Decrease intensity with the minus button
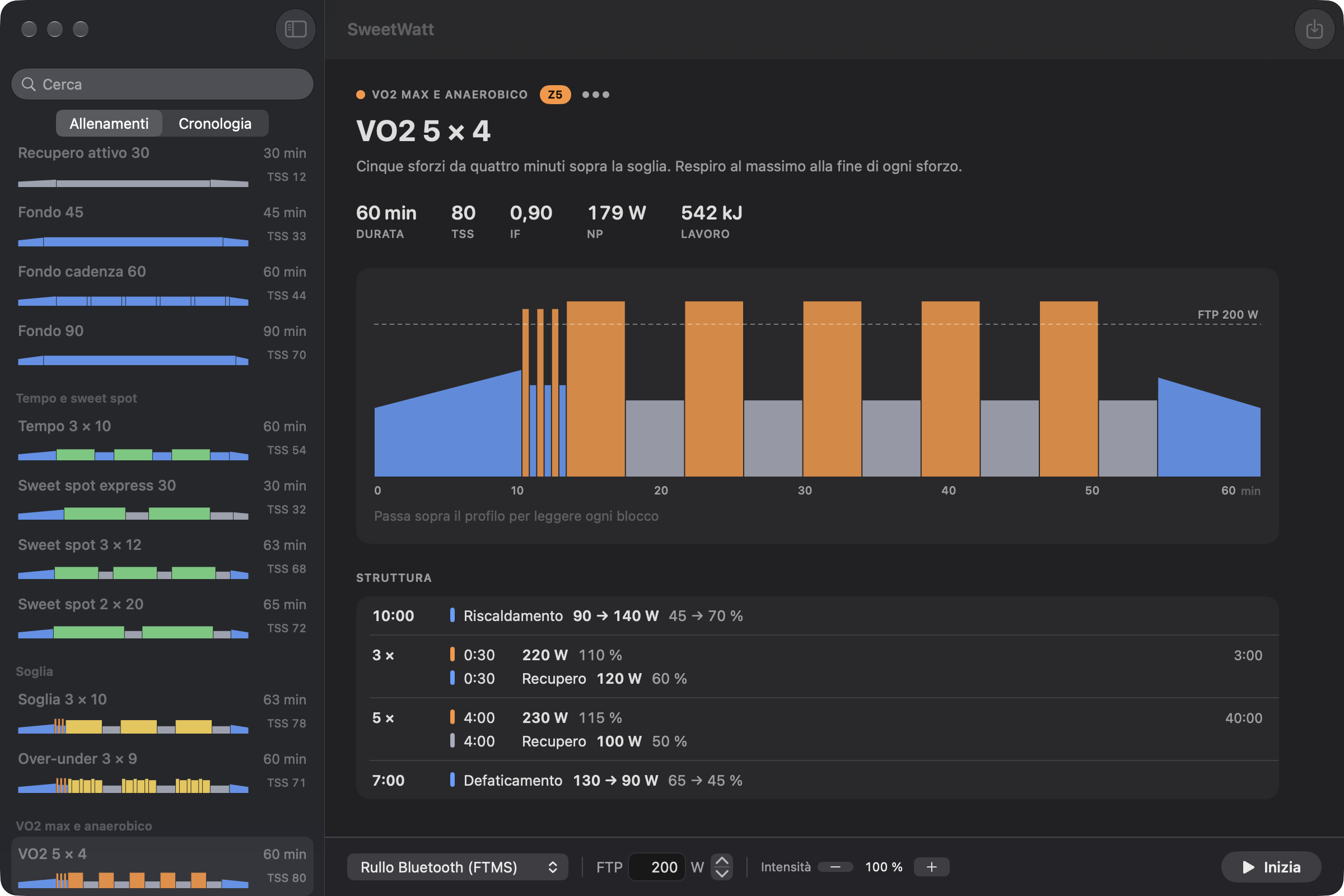This screenshot has width=1344, height=896. [x=835, y=867]
